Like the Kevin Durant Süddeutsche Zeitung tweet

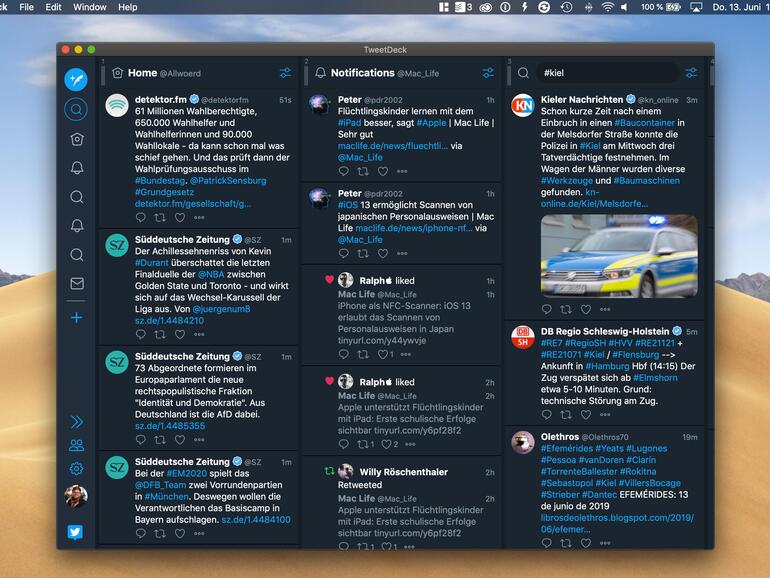point(180,334)
